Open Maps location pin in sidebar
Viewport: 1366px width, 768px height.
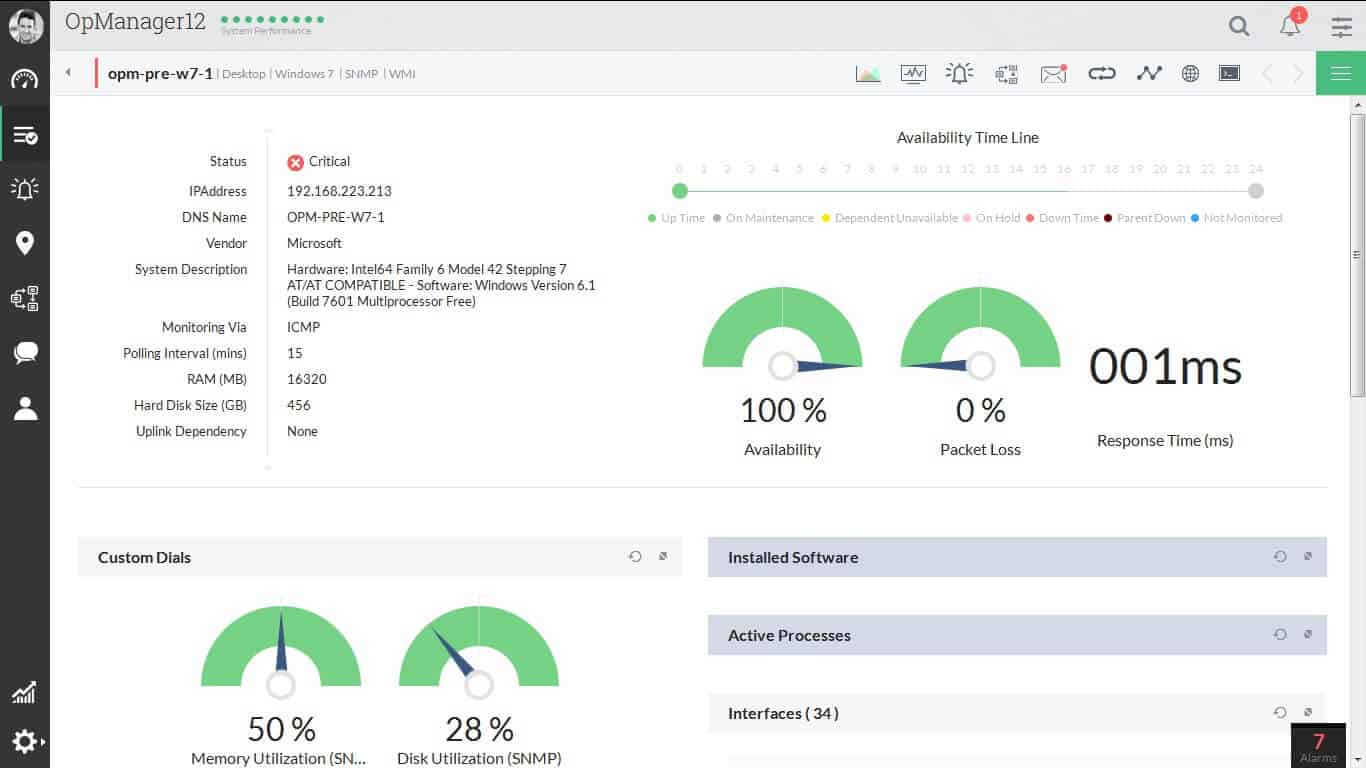25,243
